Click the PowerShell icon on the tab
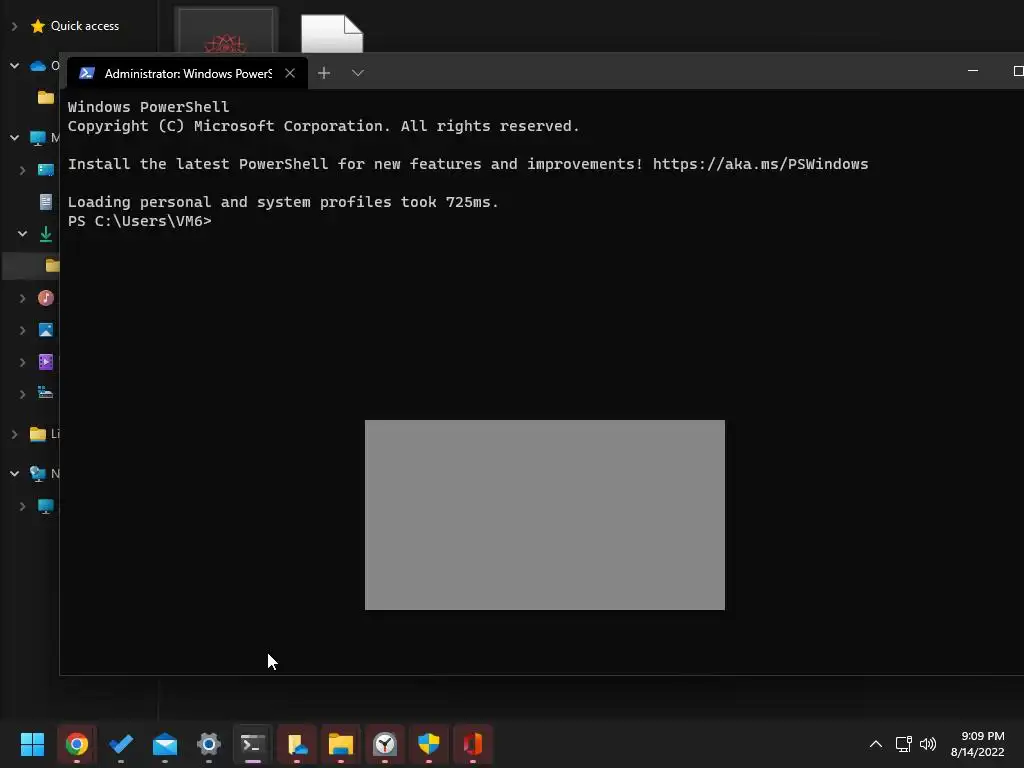This screenshot has height=768, width=1024. 87,73
